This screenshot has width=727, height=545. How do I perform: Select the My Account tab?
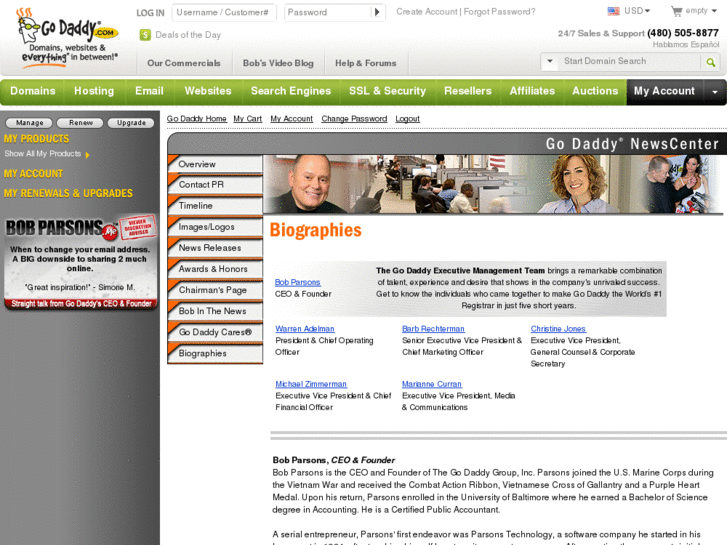click(x=664, y=91)
